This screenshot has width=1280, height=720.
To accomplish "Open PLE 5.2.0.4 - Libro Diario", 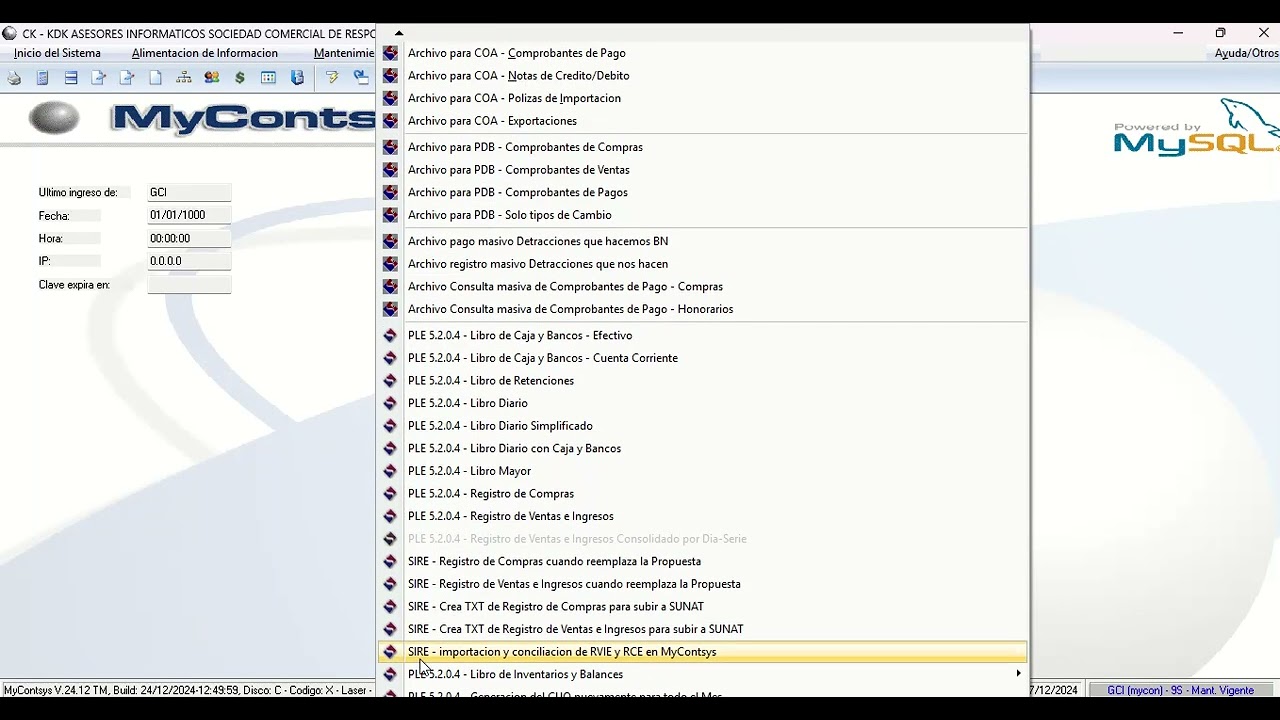I will coord(703,403).
